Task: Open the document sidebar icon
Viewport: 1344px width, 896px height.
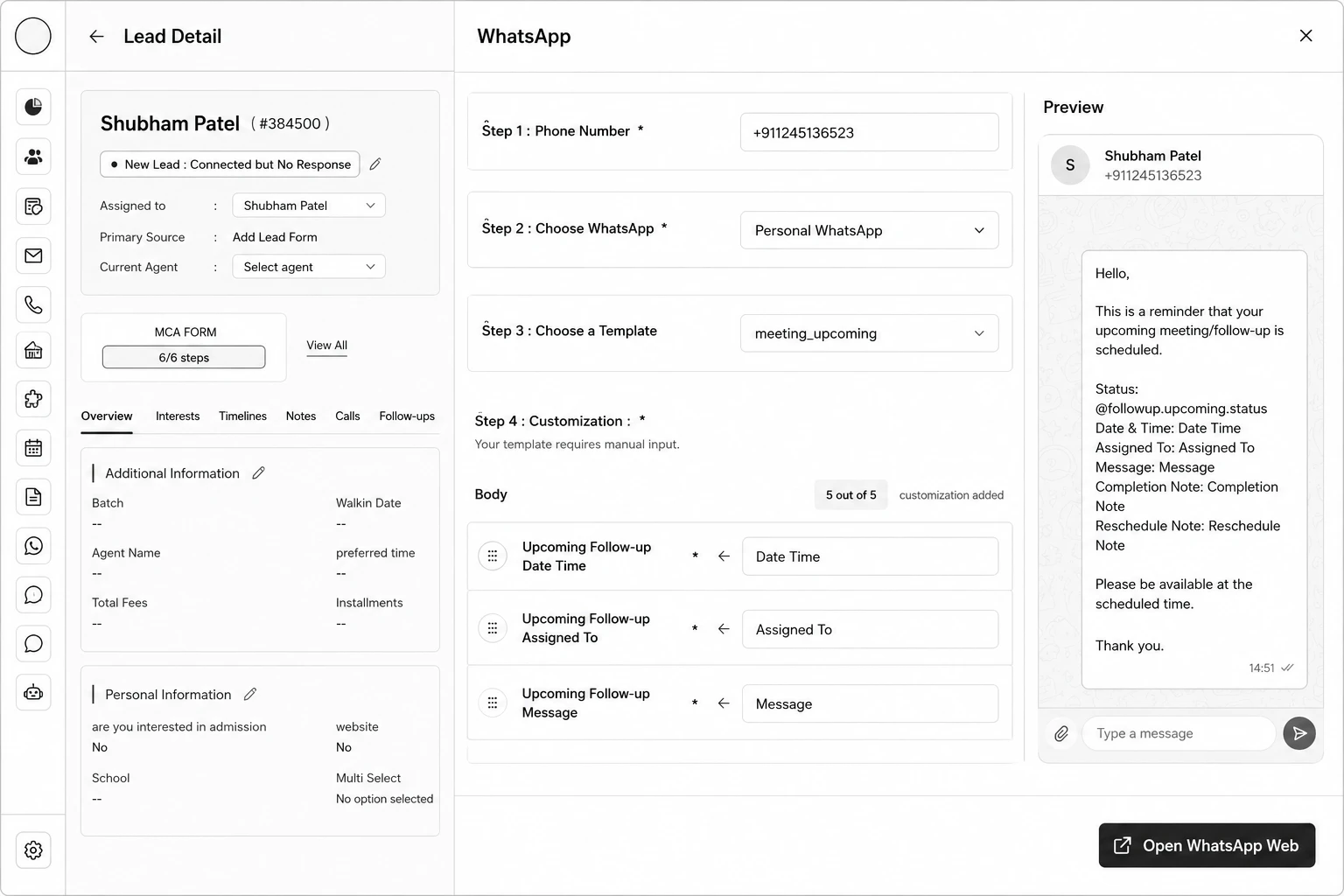Action: tap(33, 497)
